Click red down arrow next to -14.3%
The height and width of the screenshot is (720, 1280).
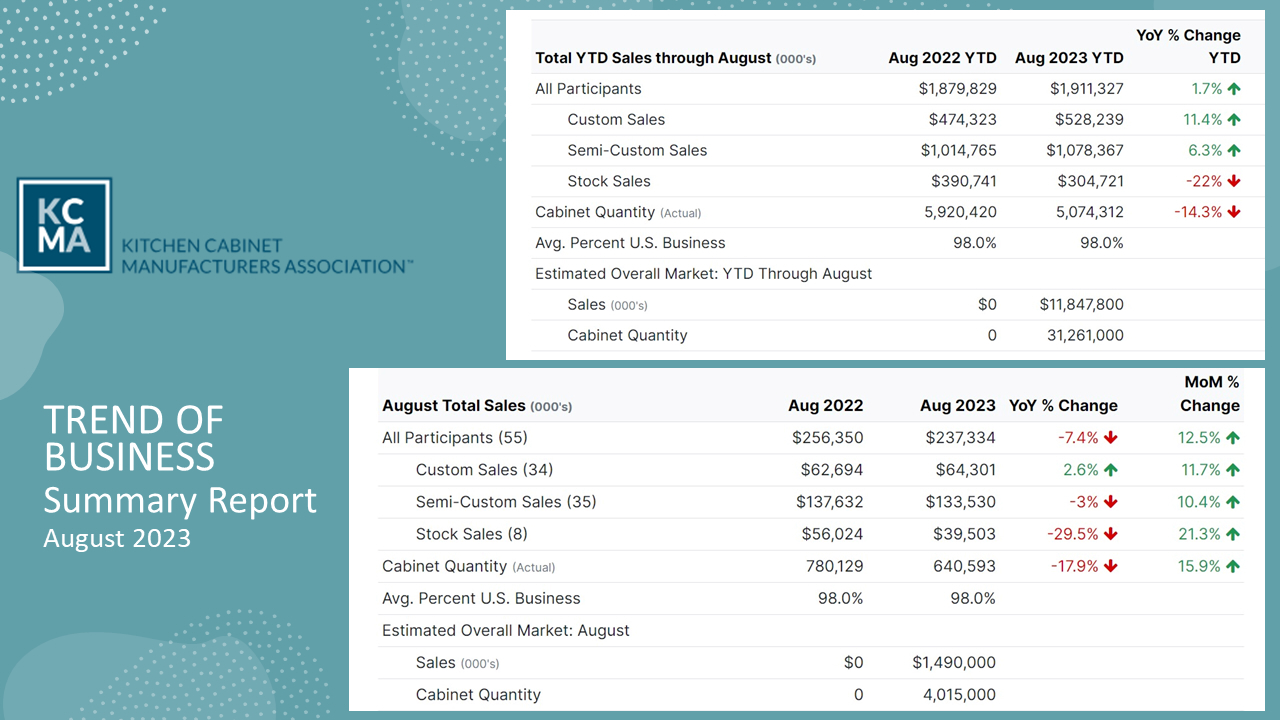point(1234,212)
